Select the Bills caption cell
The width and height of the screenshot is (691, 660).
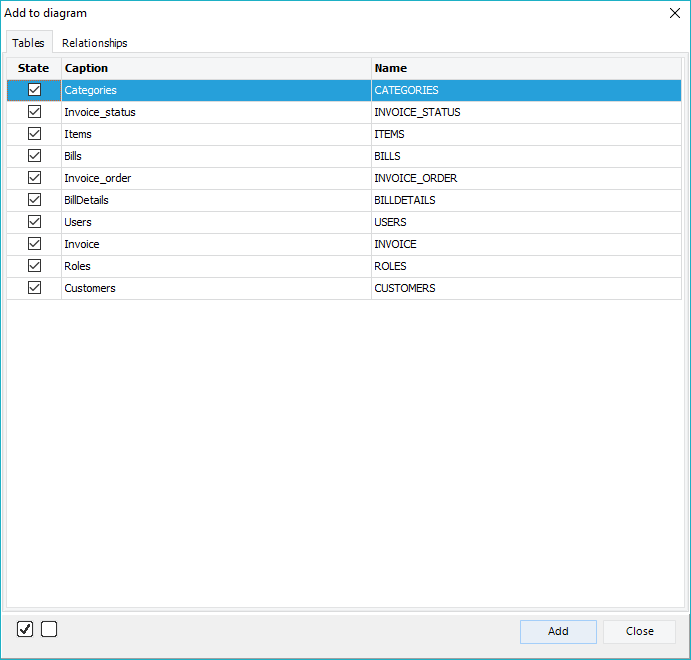[x=216, y=156]
